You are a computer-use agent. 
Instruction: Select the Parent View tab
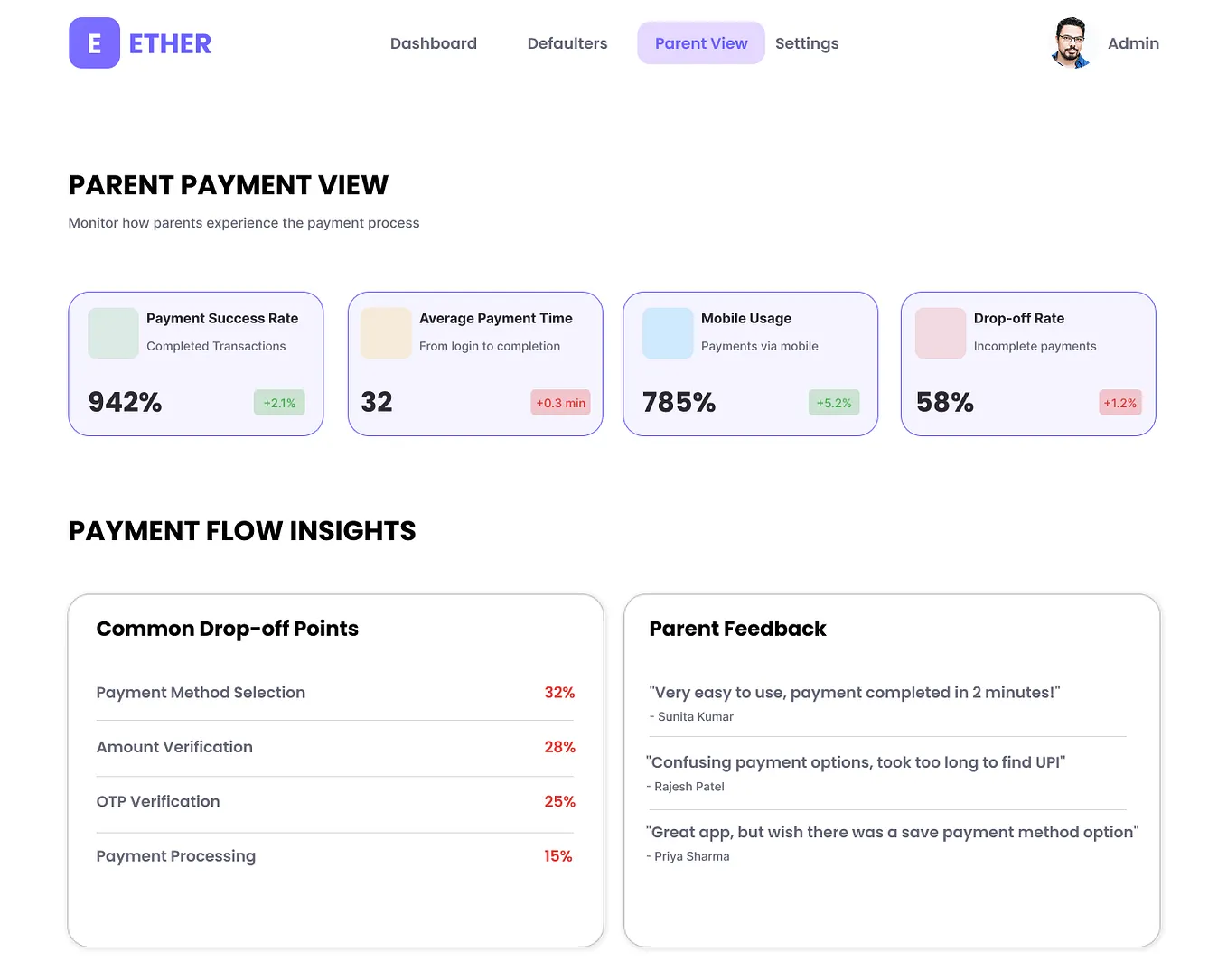701,43
